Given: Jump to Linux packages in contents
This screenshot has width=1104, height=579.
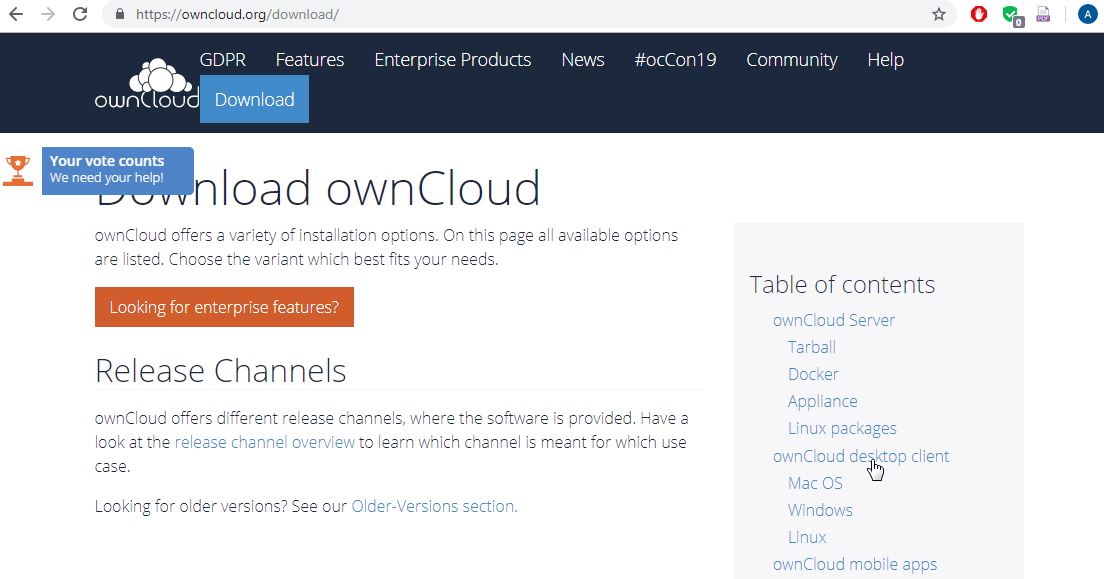Looking at the screenshot, I should (x=842, y=428).
